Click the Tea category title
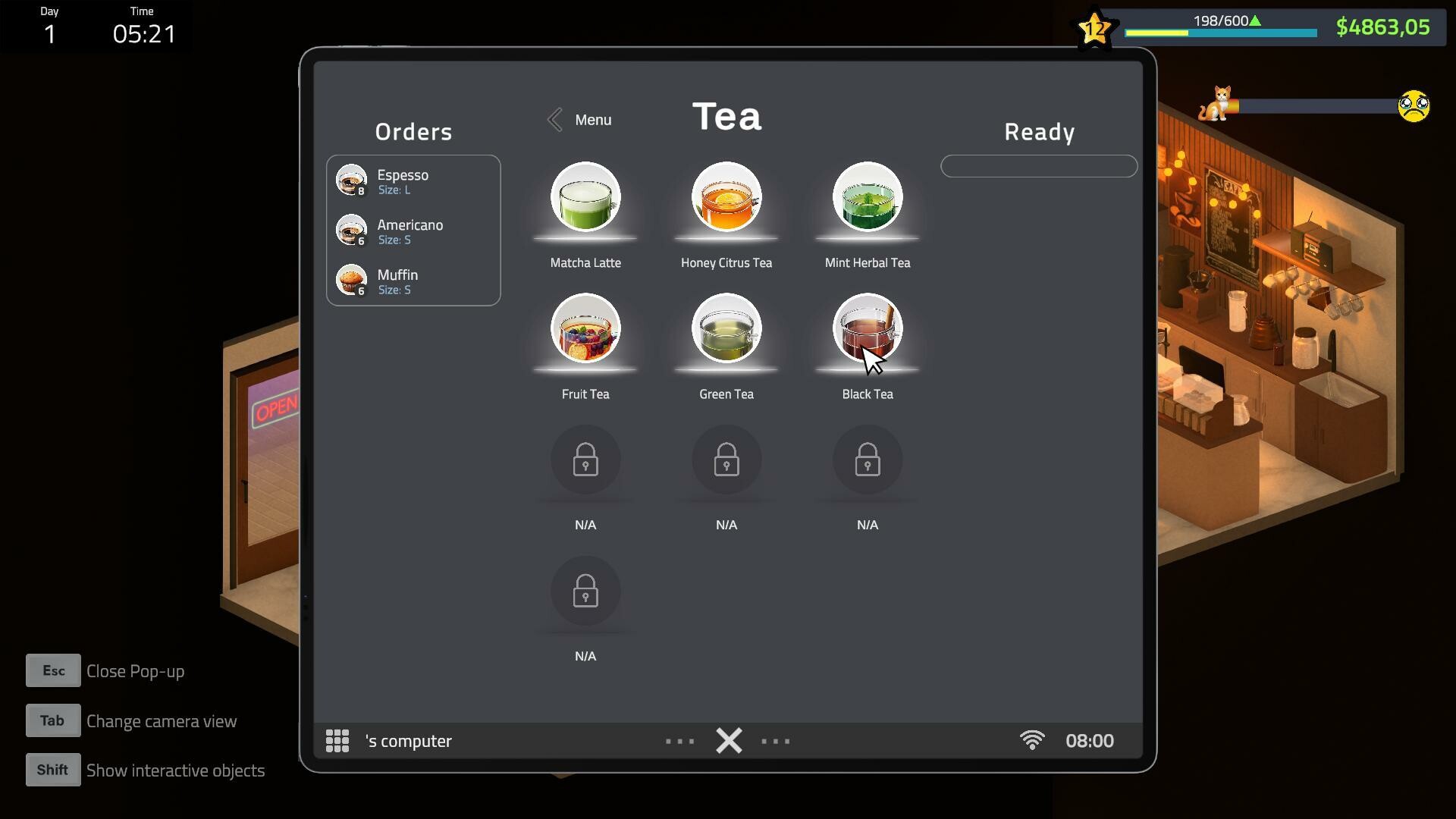The width and height of the screenshot is (1456, 819). [727, 113]
